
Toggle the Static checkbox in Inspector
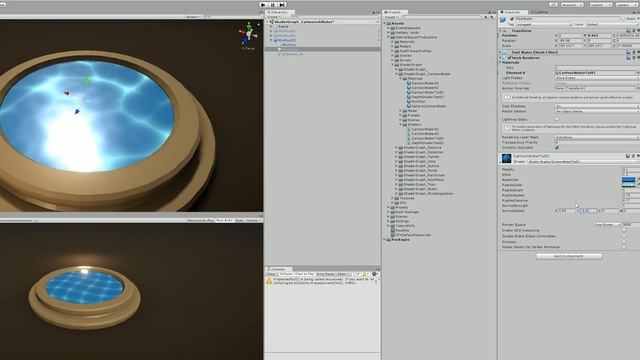click(x=623, y=19)
